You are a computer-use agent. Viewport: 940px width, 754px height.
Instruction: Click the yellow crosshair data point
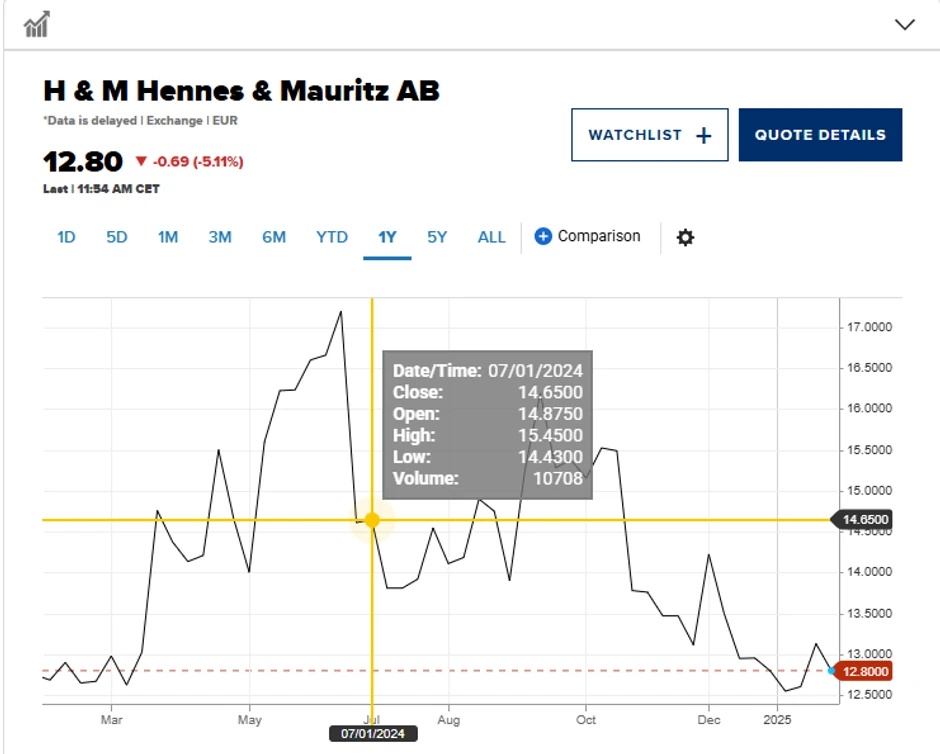(x=372, y=520)
